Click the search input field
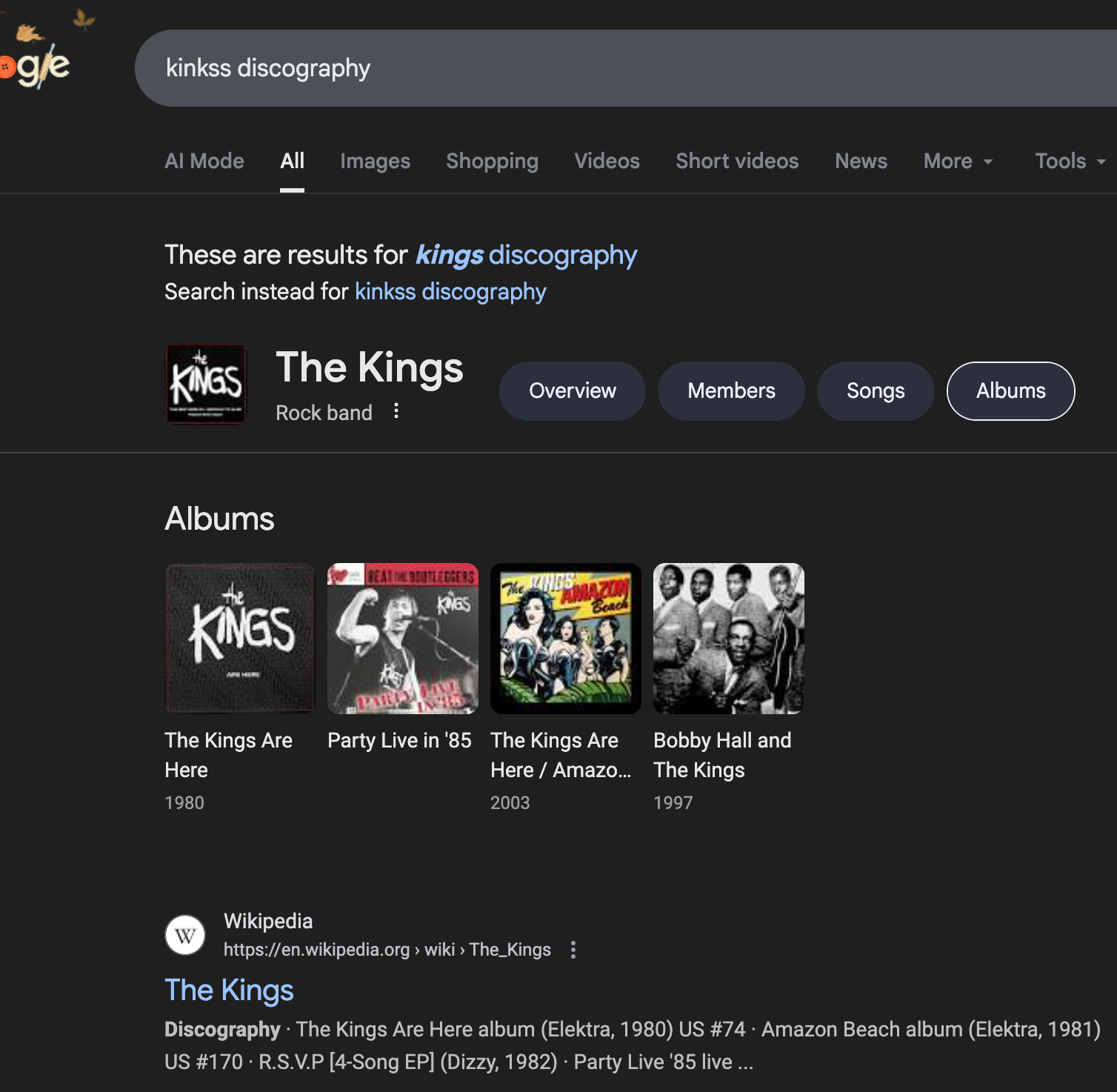The height and width of the screenshot is (1092, 1117). tap(593, 68)
